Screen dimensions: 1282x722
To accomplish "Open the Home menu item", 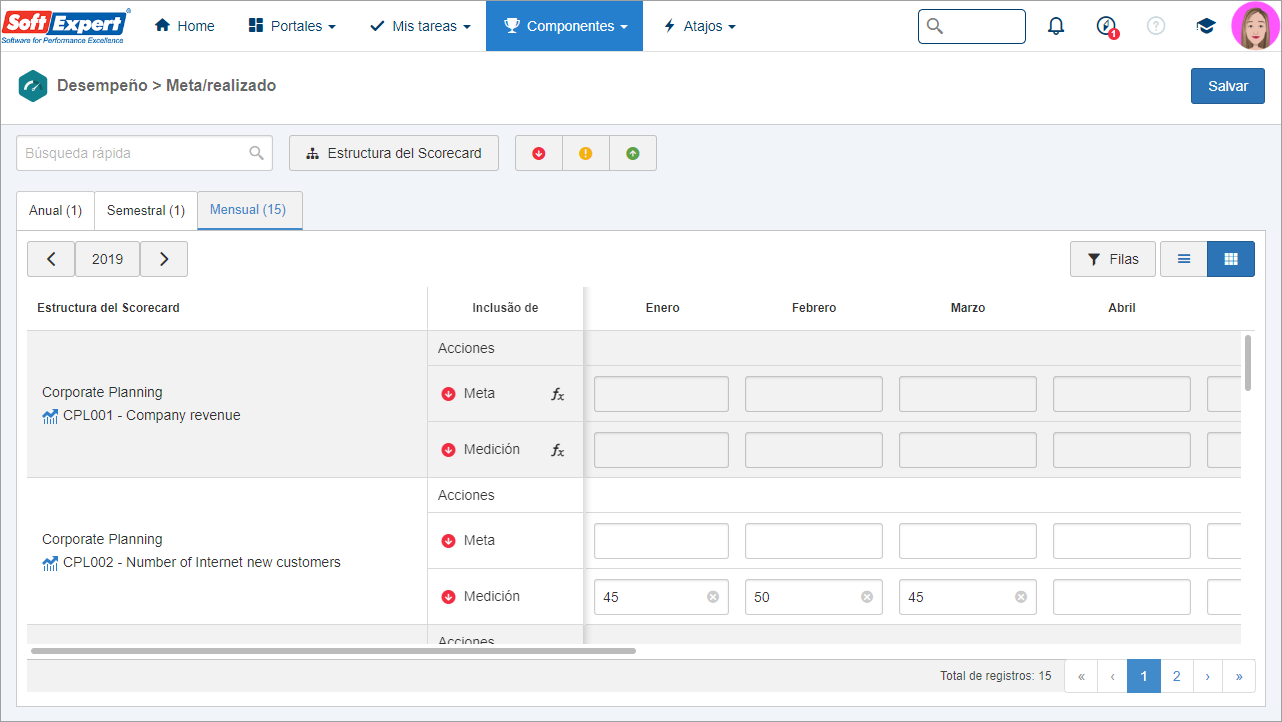I will 185,26.
